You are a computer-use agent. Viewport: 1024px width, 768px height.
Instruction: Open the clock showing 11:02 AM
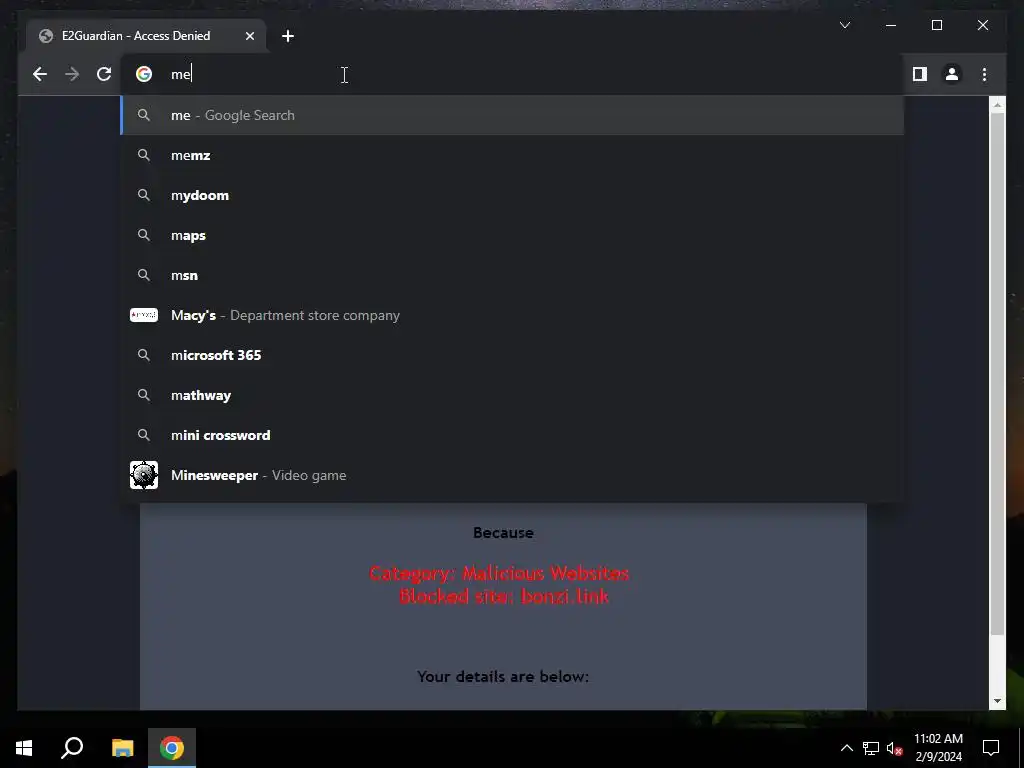(x=938, y=748)
